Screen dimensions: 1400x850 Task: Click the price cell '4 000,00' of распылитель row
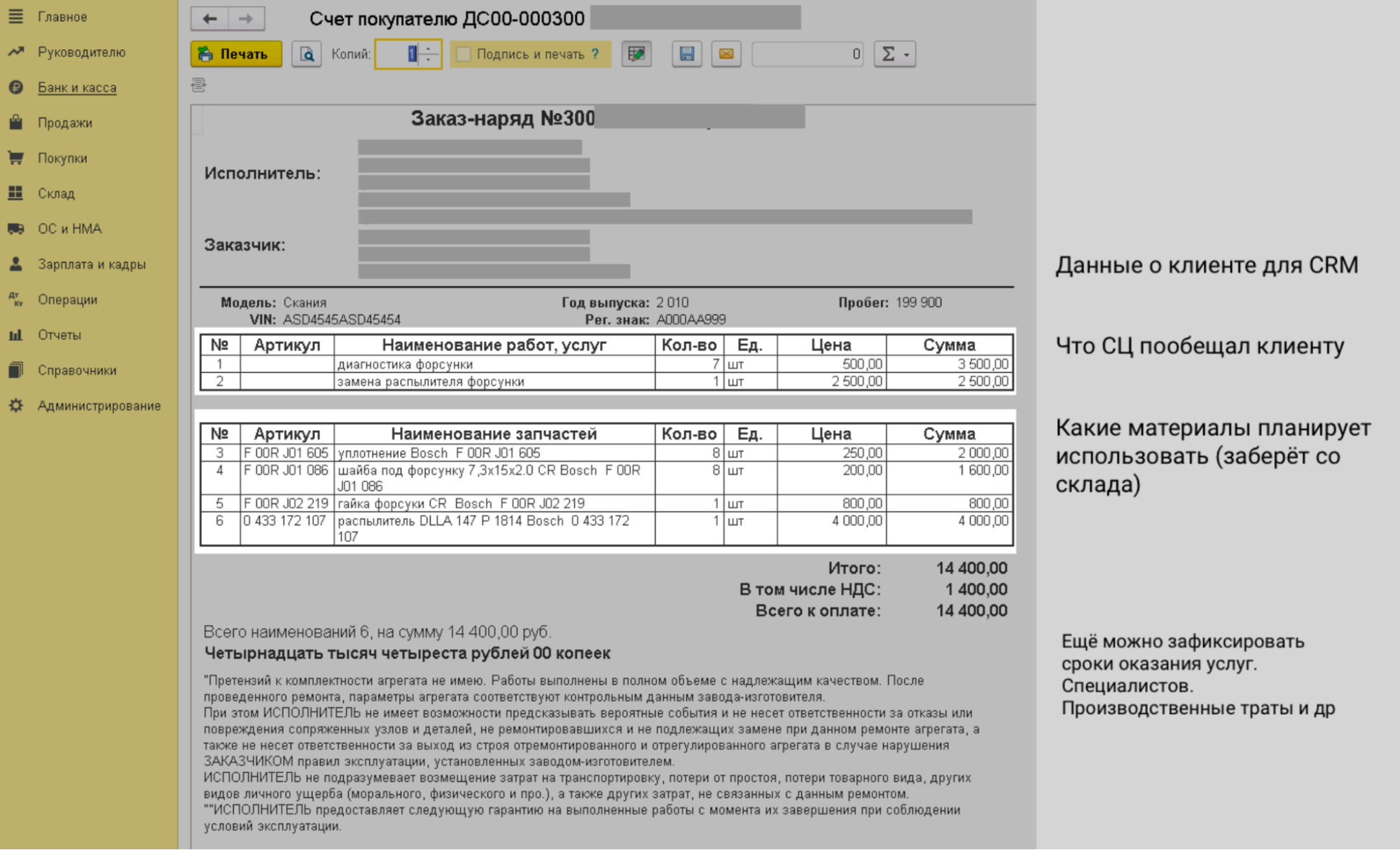click(831, 529)
